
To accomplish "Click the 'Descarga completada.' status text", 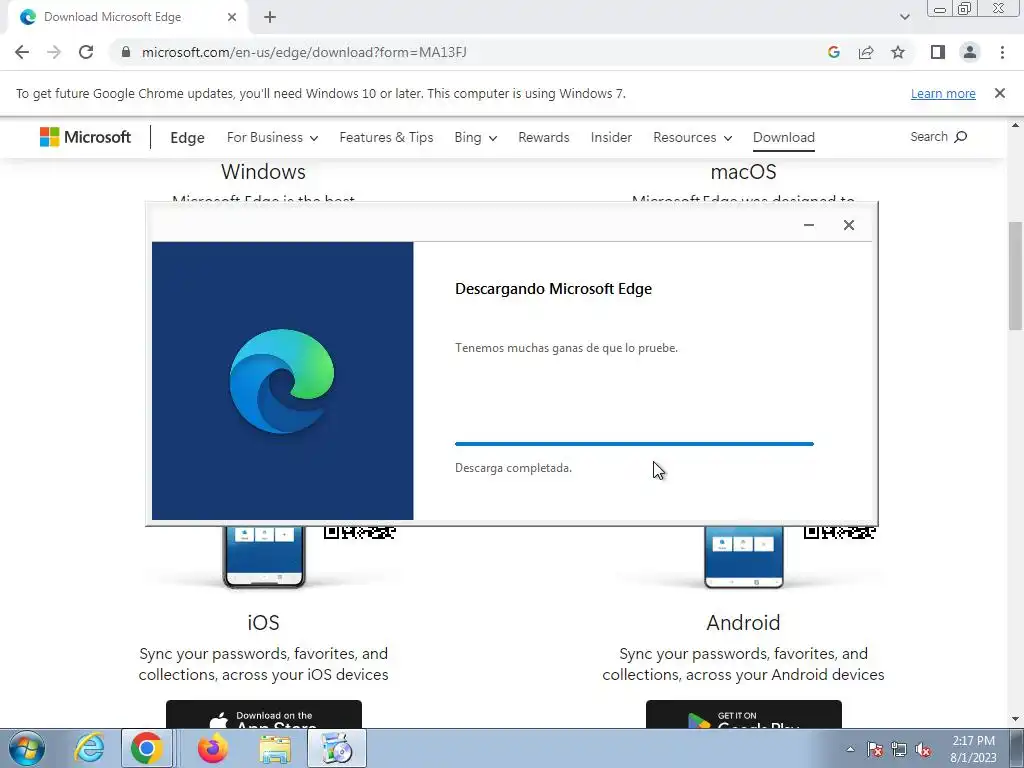I will [513, 468].
